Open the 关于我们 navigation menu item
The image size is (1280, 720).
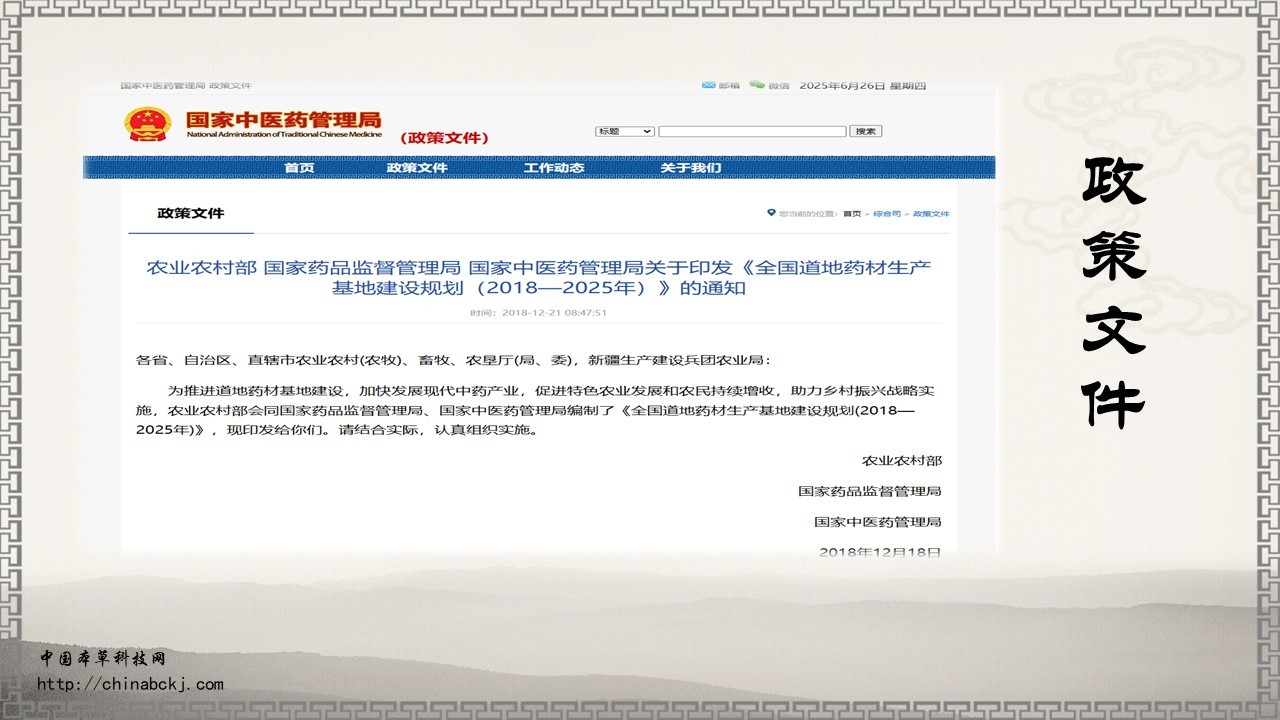(x=690, y=167)
